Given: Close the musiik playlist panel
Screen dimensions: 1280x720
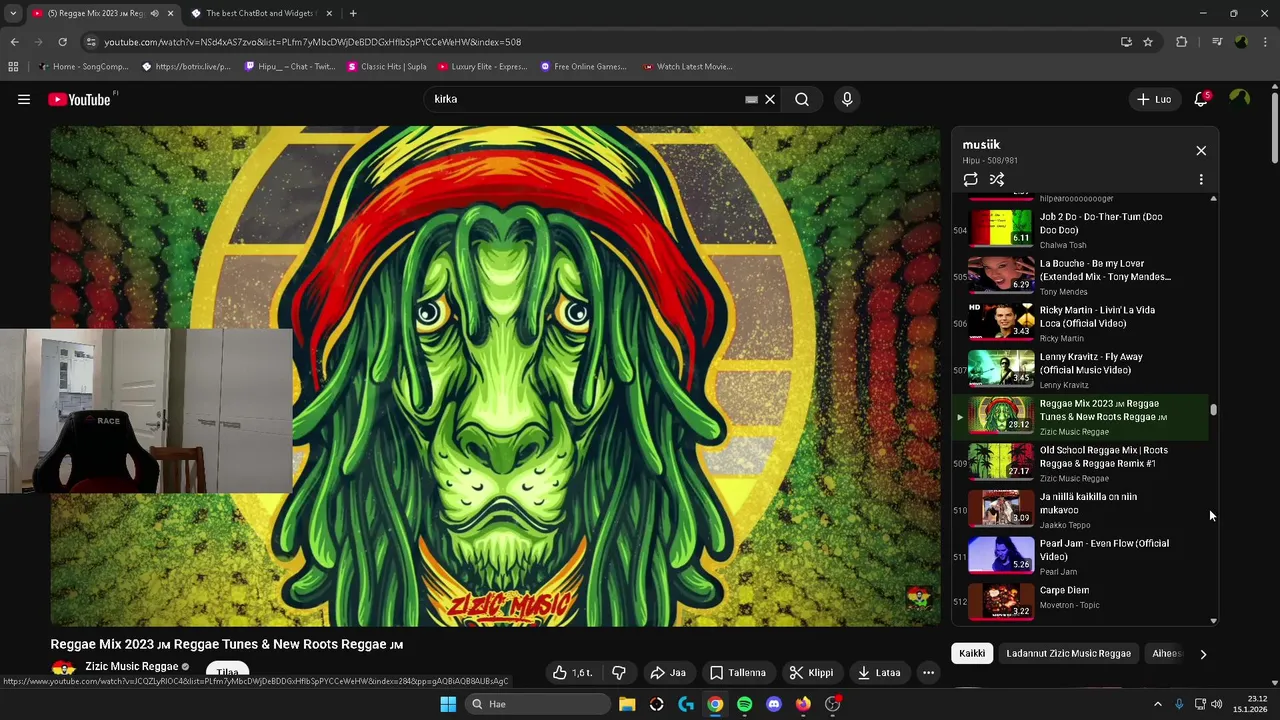Looking at the screenshot, I should click(1201, 150).
